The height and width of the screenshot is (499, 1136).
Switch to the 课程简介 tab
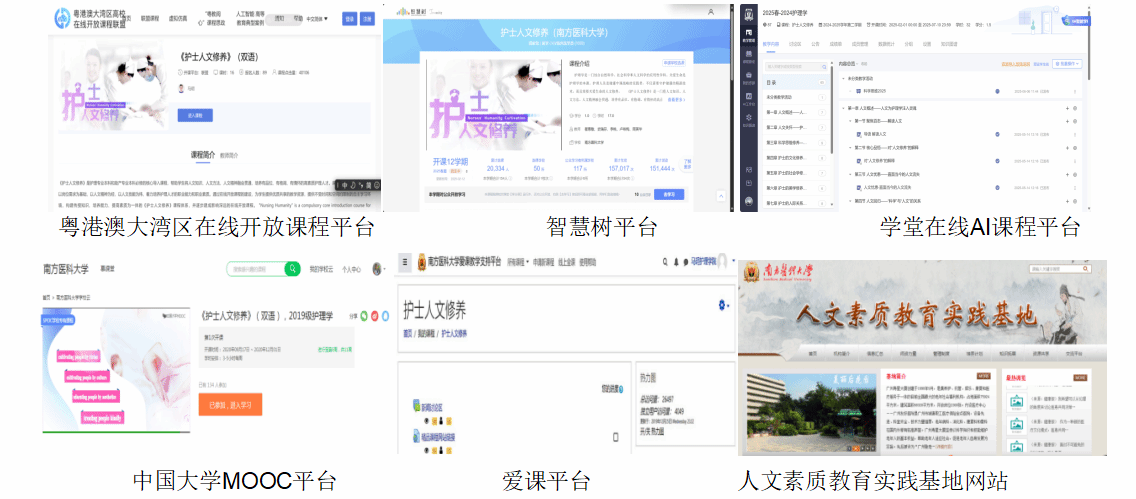[x=202, y=155]
